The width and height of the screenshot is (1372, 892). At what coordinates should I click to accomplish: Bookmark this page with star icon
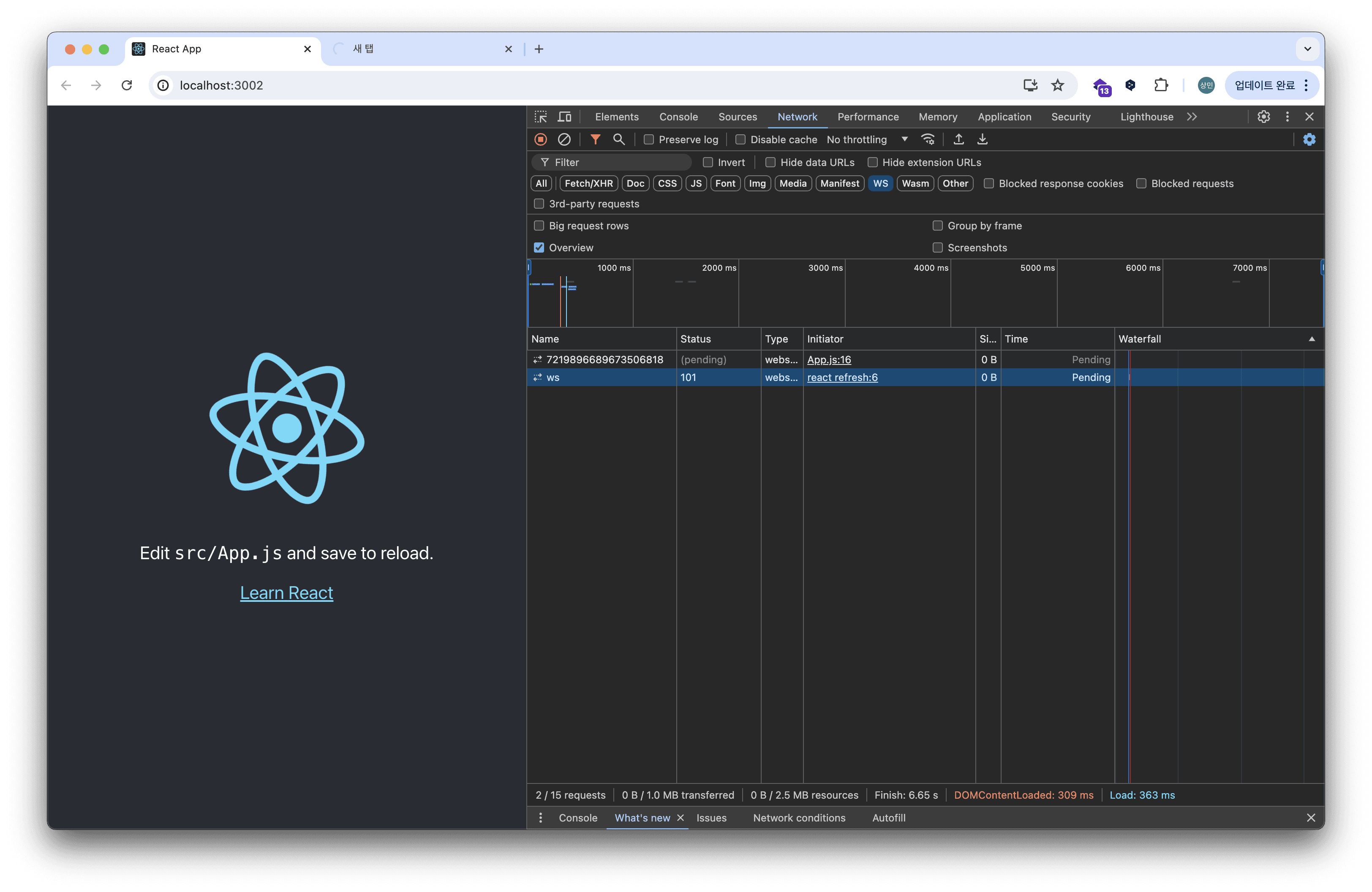point(1057,85)
